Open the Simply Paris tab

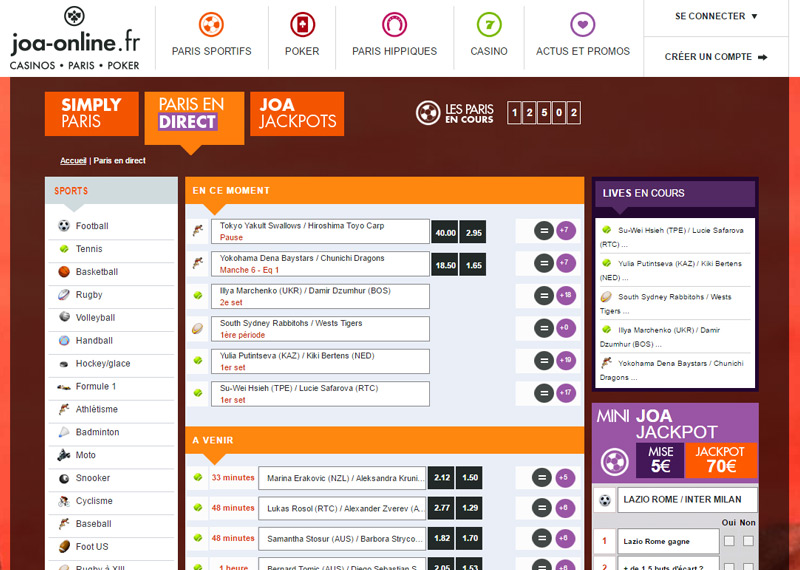pos(92,113)
